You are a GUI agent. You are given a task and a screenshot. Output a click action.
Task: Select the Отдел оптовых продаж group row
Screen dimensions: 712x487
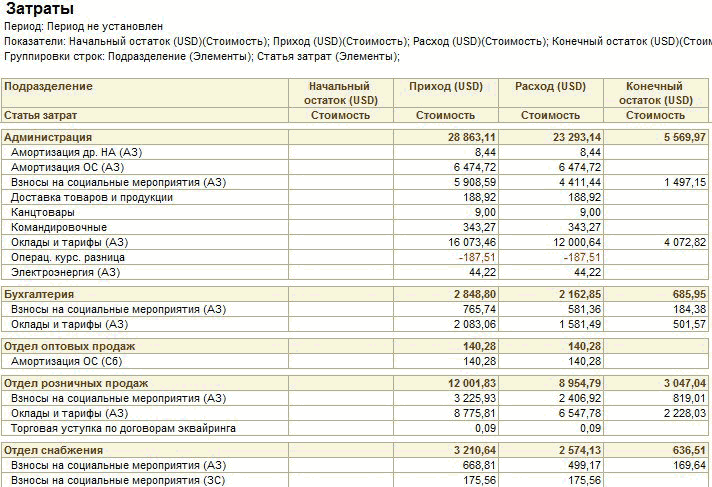pos(70,346)
